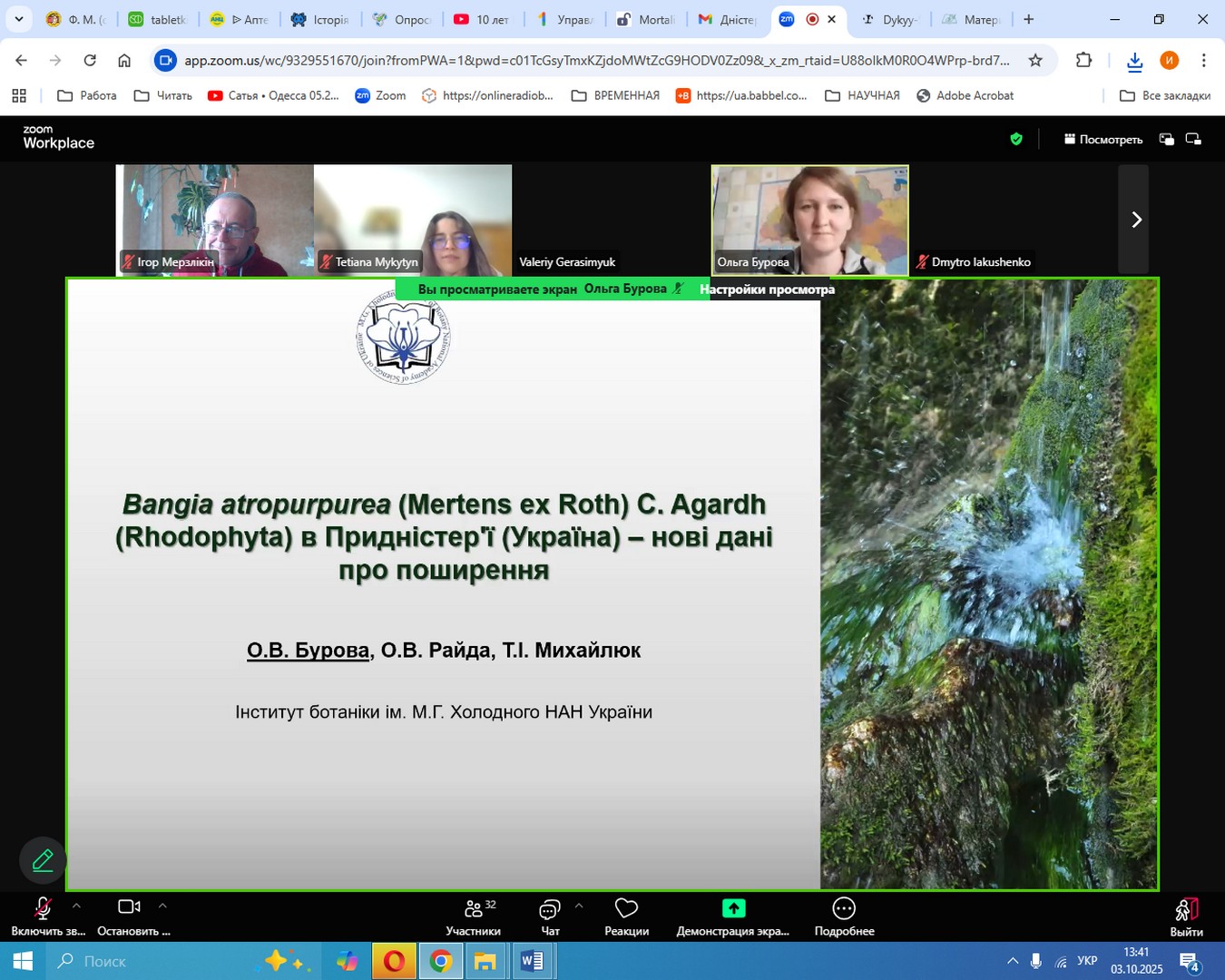The image size is (1225, 980).
Task: Expand audio options arrow next to microphone
Action: (x=76, y=906)
